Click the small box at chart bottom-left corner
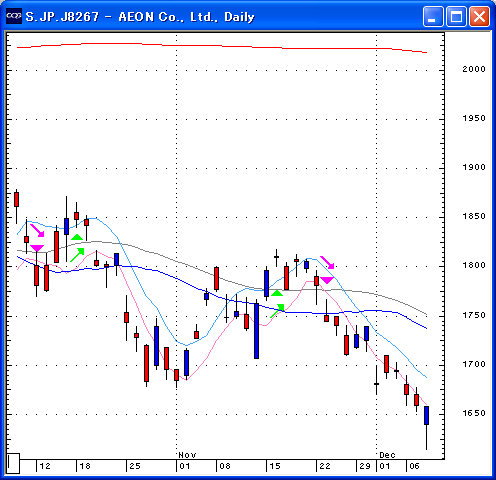The height and width of the screenshot is (480, 496). (x=13, y=463)
